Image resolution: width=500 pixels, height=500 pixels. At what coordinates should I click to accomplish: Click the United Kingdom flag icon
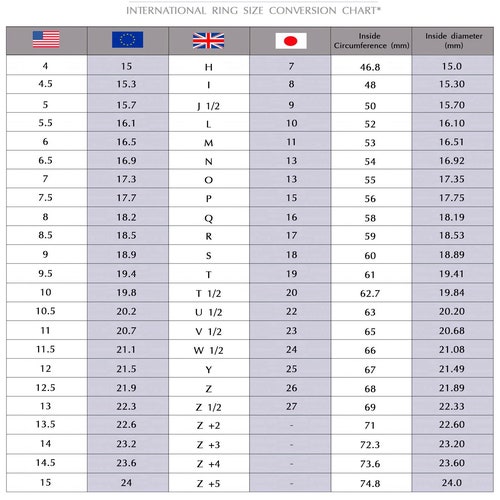tap(208, 41)
